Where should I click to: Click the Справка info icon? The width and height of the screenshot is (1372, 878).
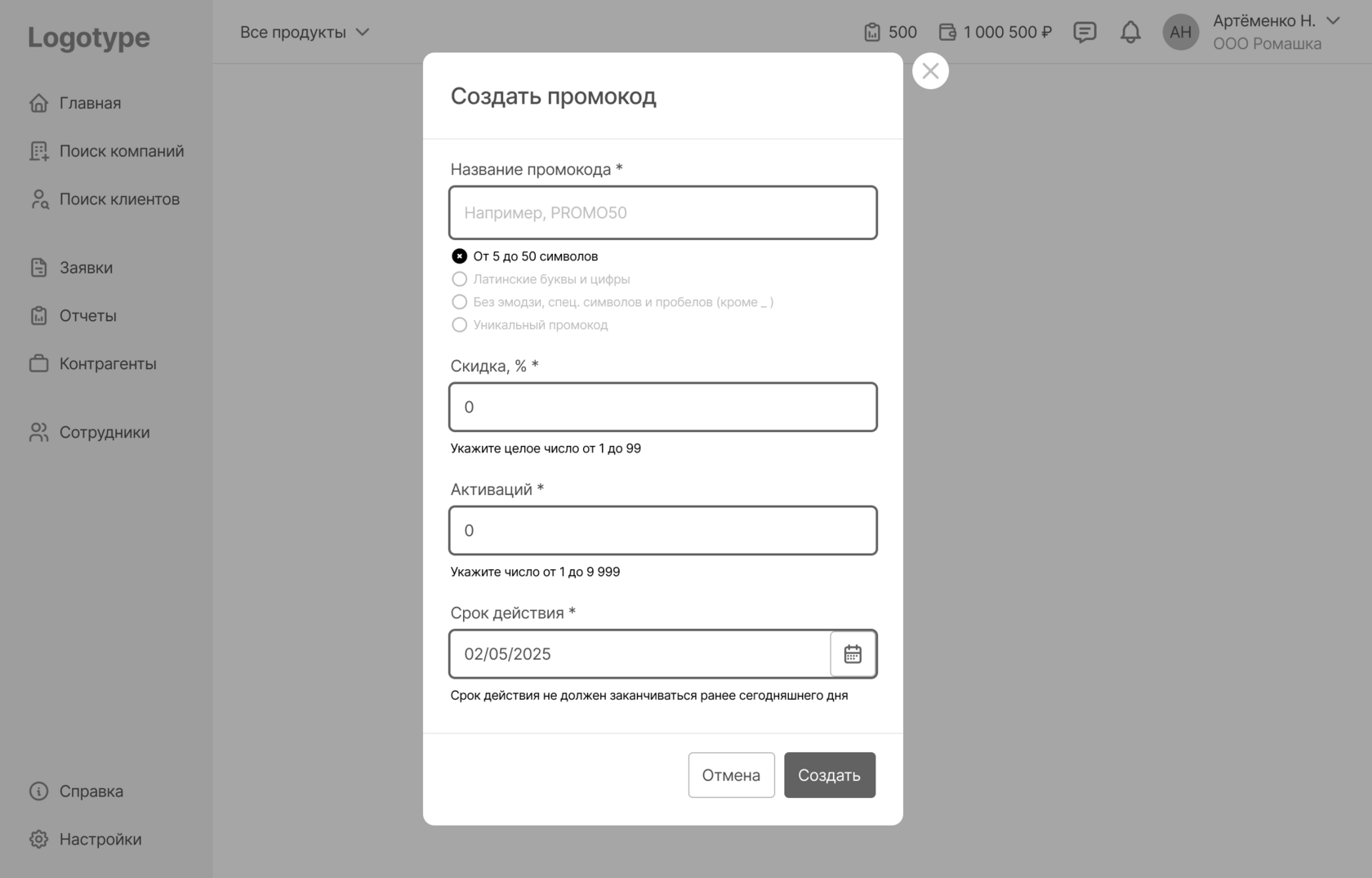tap(38, 791)
